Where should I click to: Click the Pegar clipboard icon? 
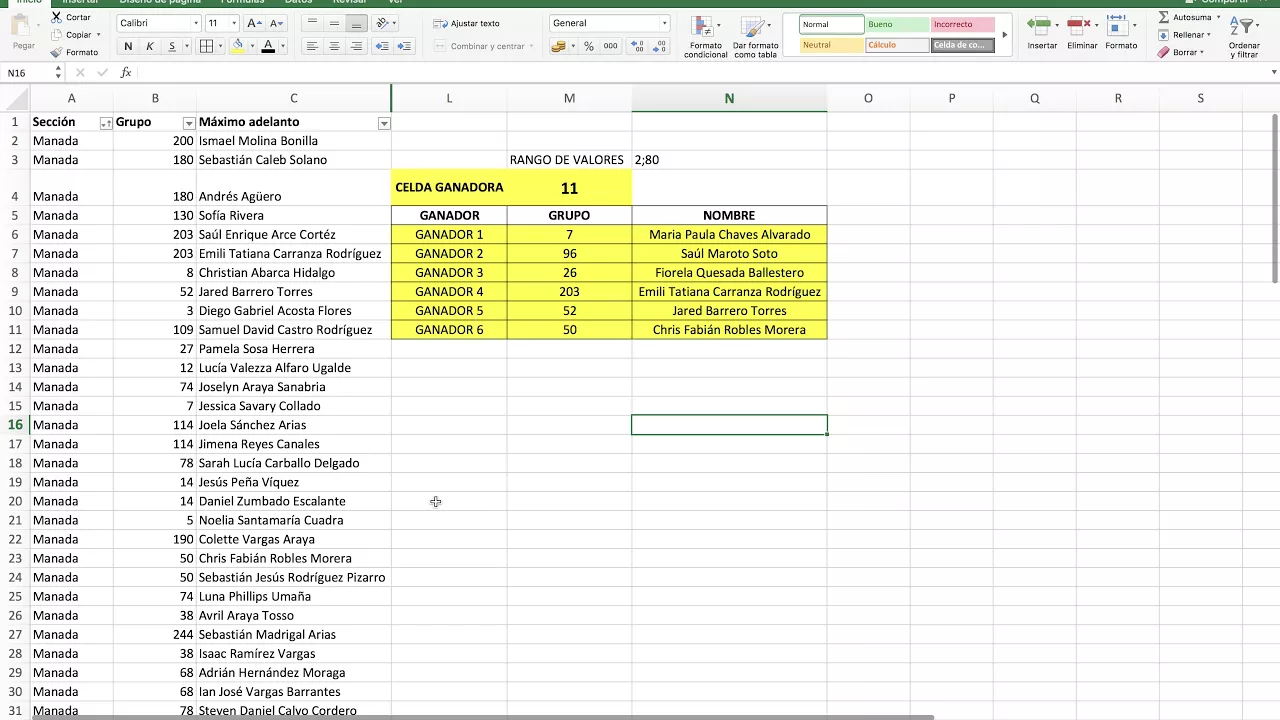coord(23,26)
